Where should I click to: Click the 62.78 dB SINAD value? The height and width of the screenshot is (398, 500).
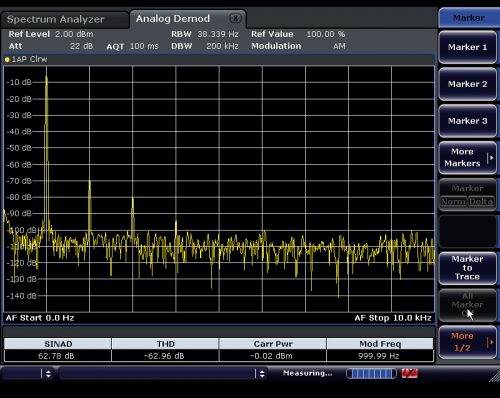(56, 356)
